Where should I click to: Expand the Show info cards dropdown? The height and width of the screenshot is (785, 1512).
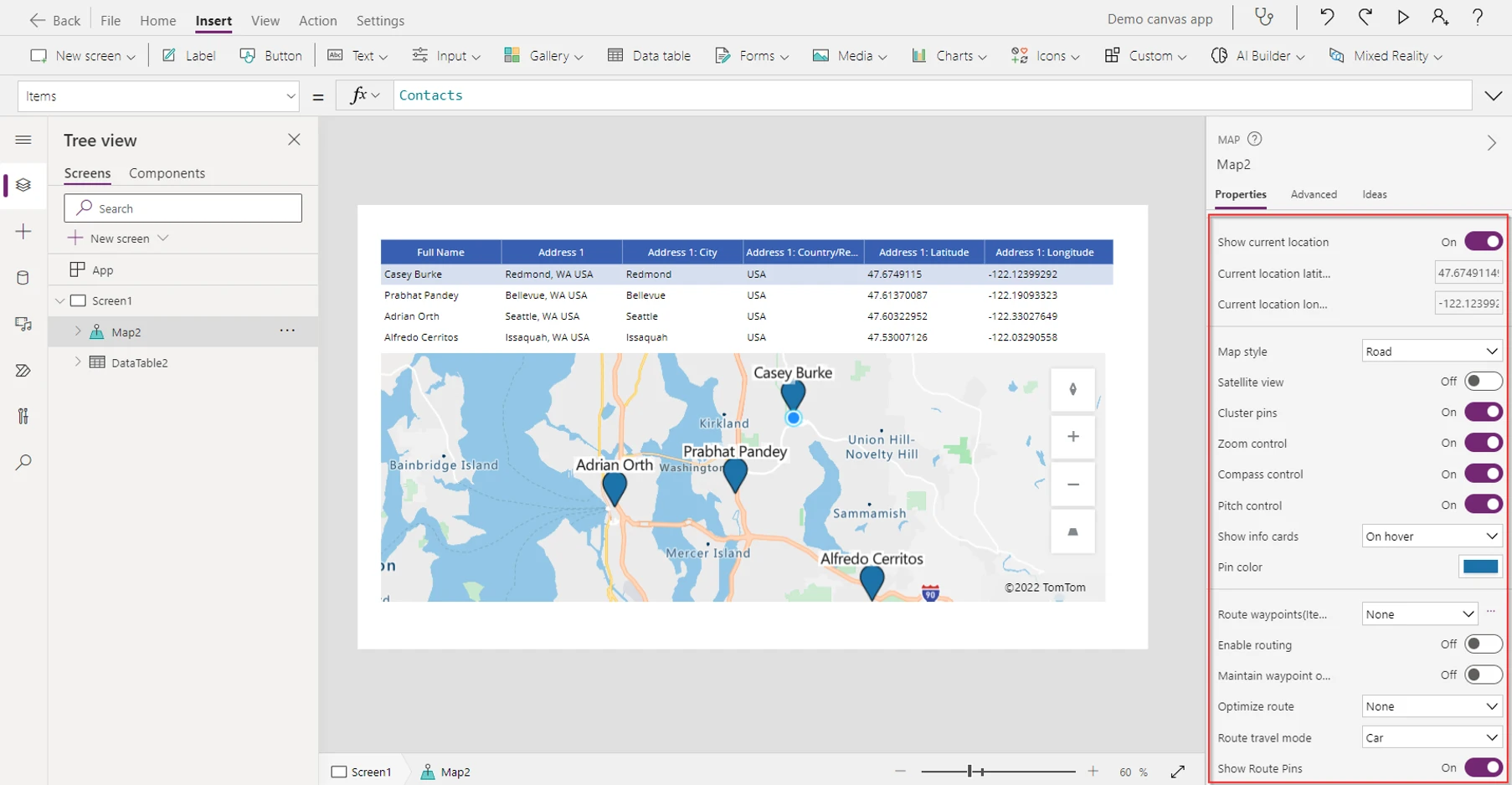tap(1432, 536)
